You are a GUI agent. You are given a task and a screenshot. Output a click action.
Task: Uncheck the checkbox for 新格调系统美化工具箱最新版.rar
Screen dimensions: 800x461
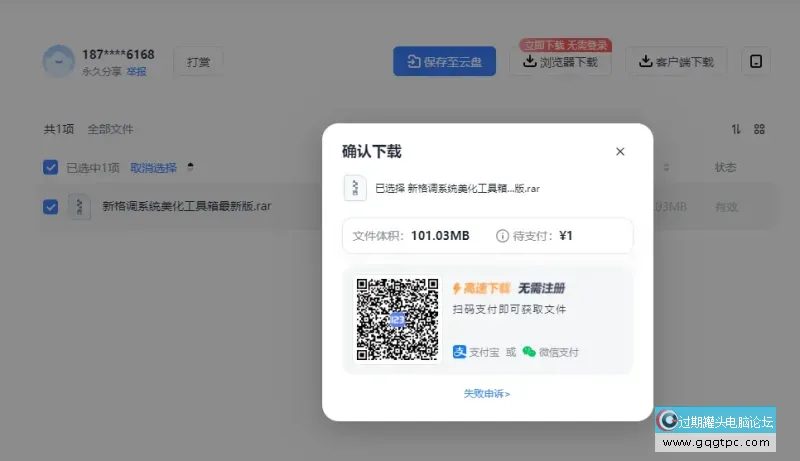[51, 207]
